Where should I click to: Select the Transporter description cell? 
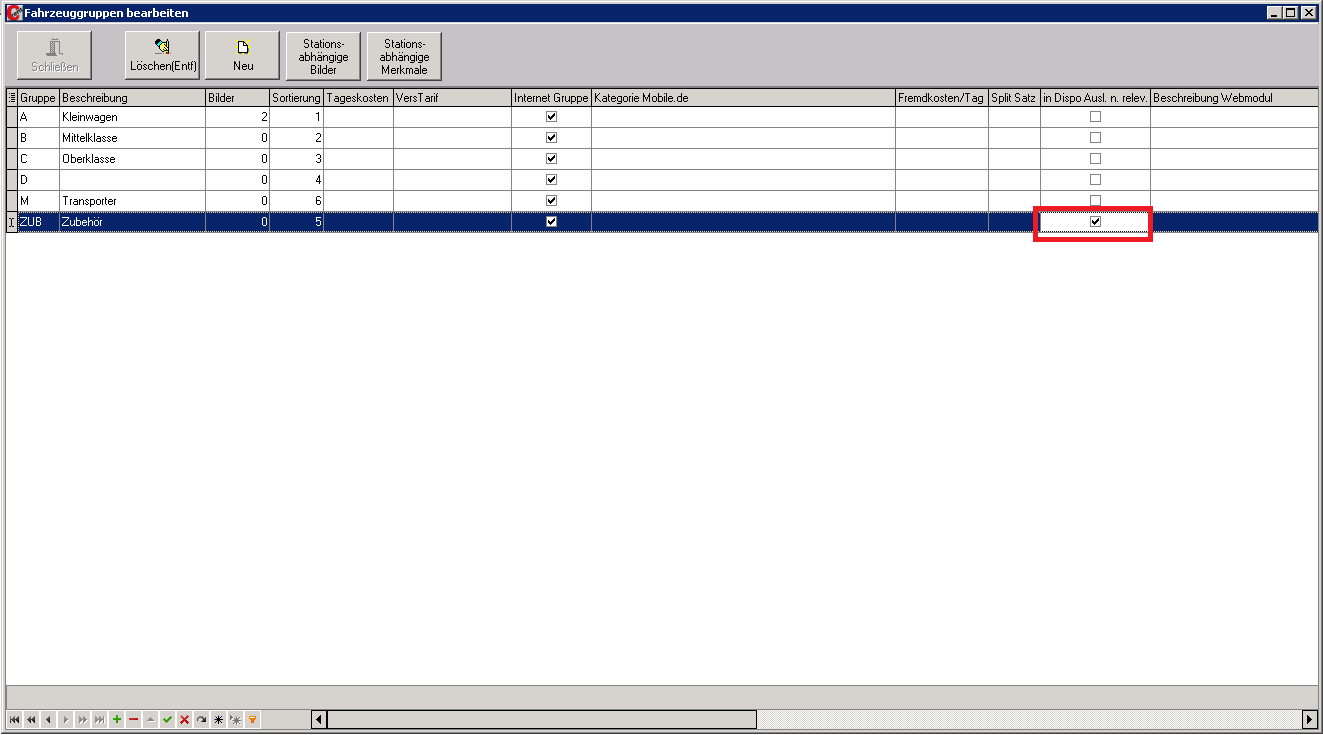click(132, 201)
